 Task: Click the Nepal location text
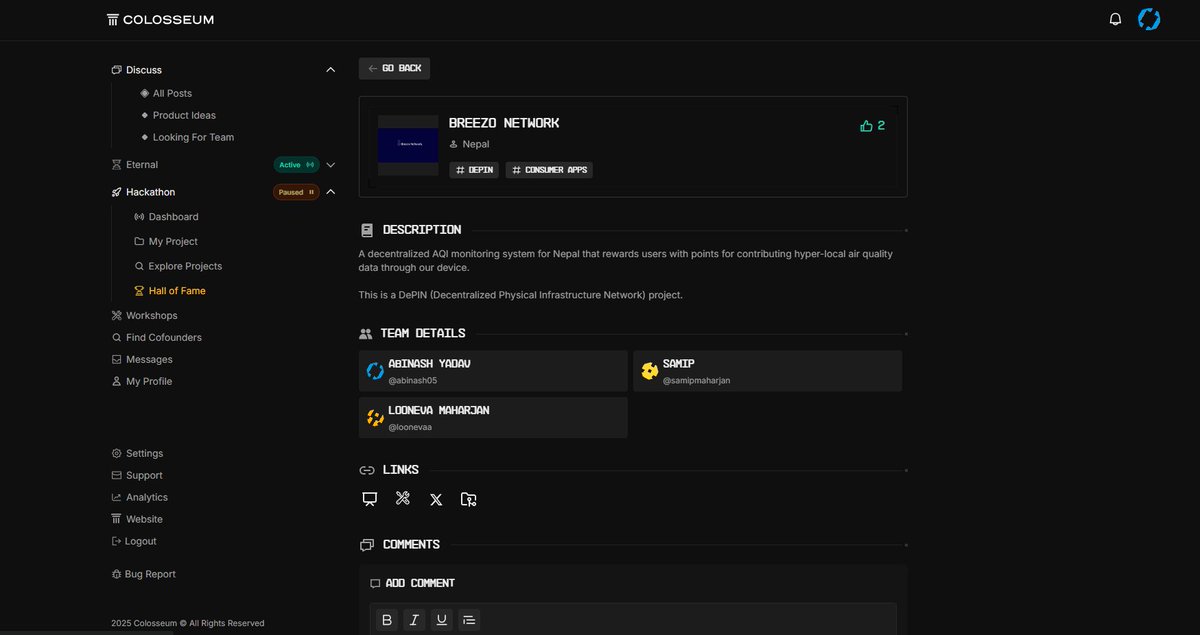coord(476,145)
